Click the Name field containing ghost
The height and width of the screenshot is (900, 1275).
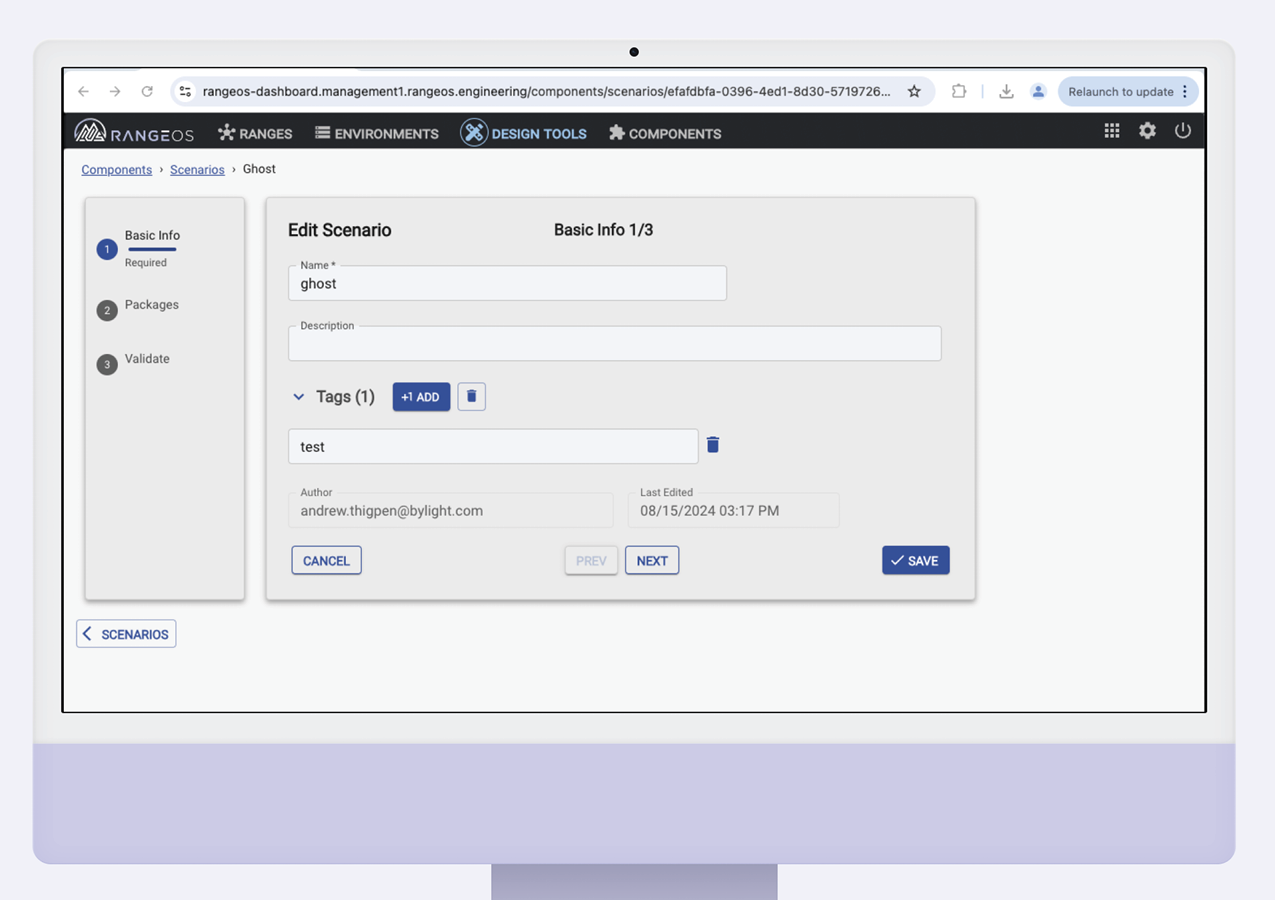(x=507, y=283)
